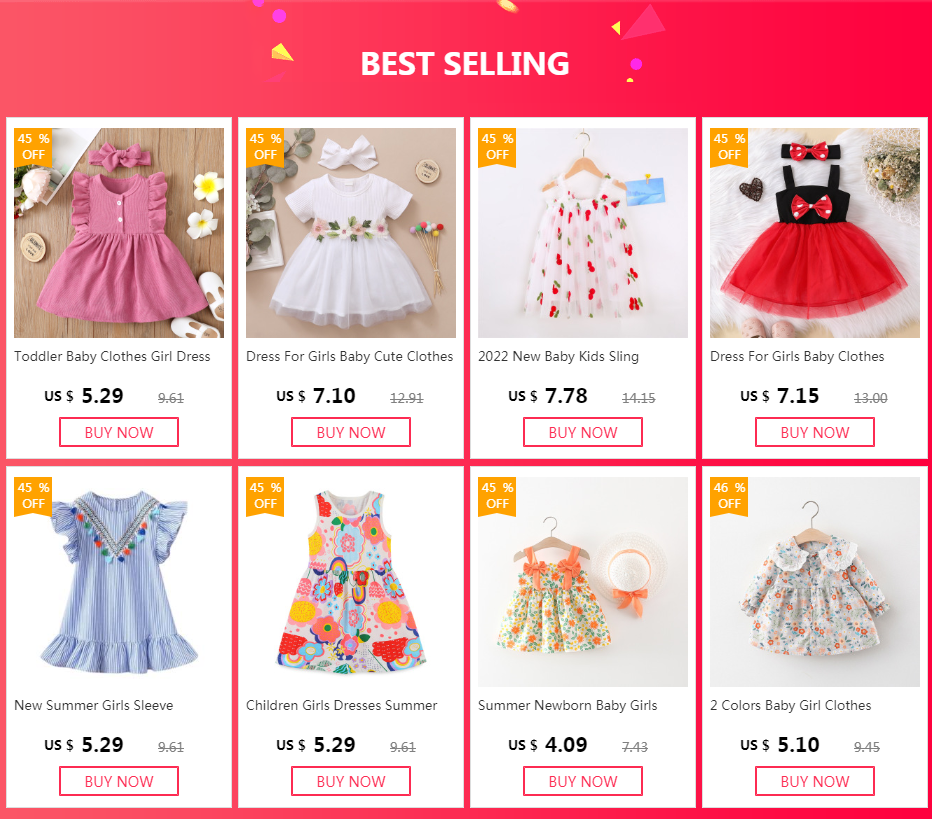Buy the Summer Newborn Baby Girls dress
Viewport: 932px width, 819px height.
pyautogui.click(x=582, y=781)
